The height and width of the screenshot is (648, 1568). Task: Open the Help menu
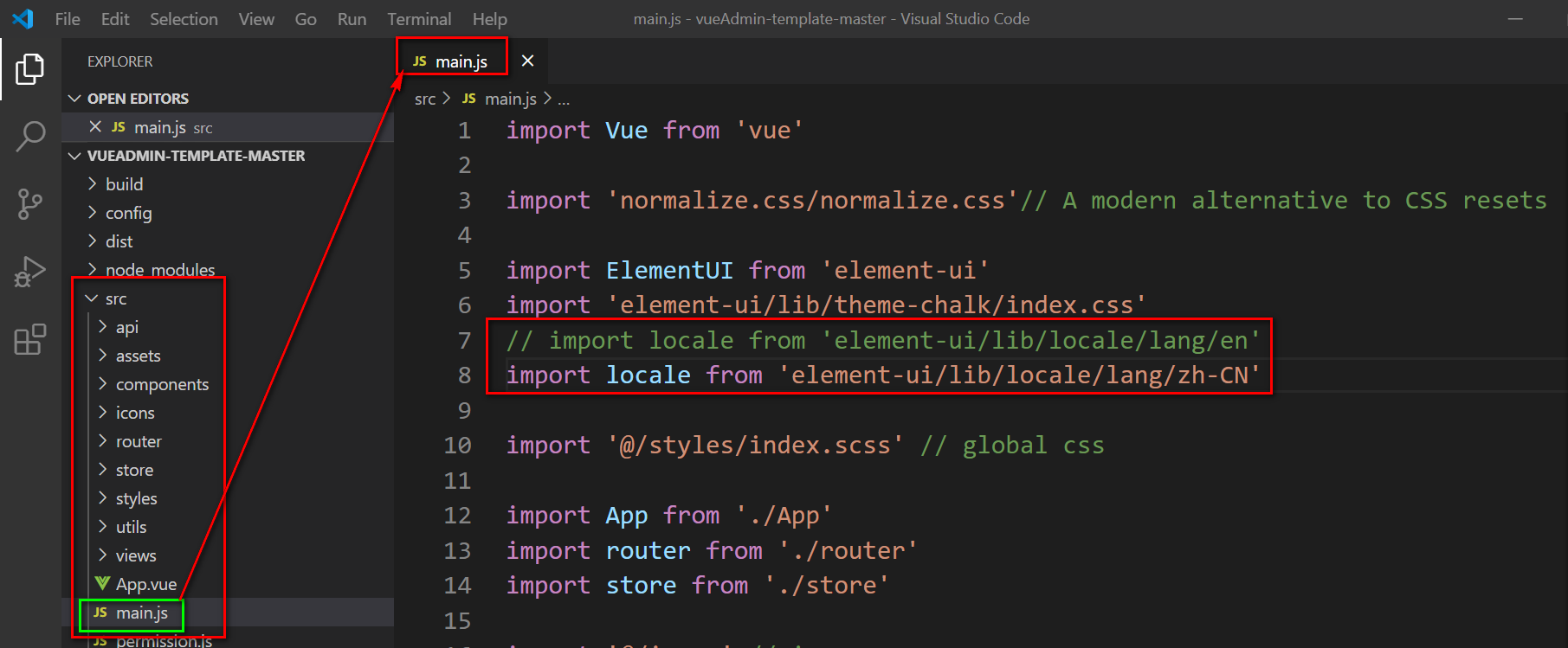[x=489, y=18]
